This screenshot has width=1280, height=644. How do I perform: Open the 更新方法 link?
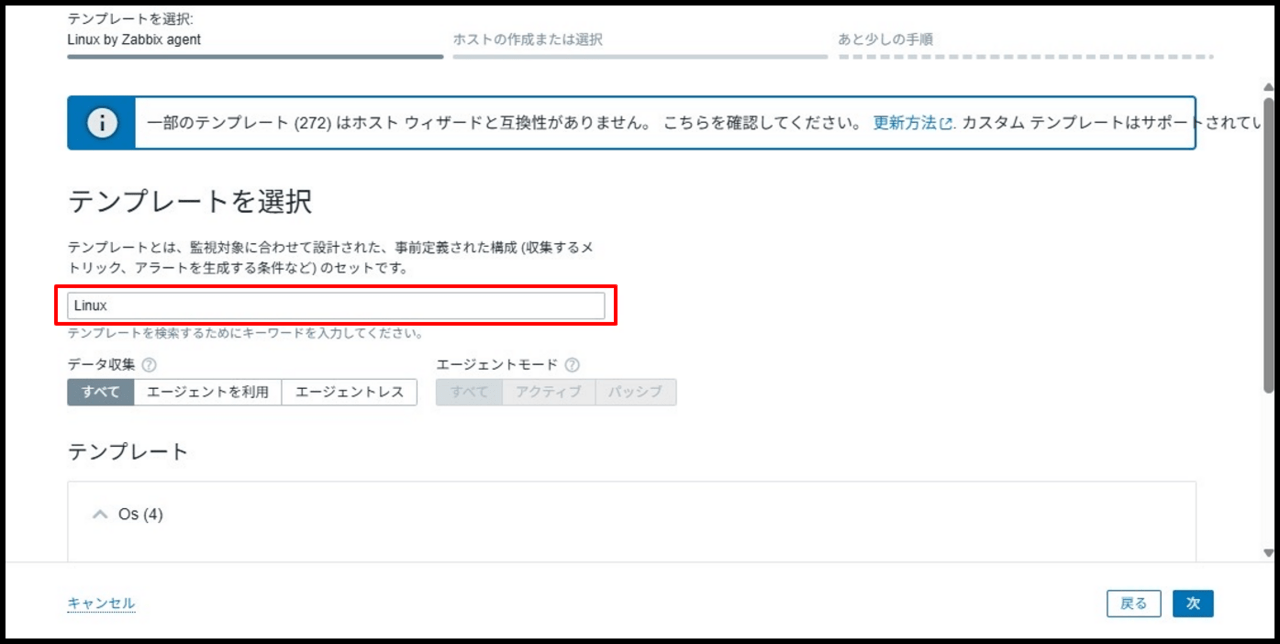904,123
